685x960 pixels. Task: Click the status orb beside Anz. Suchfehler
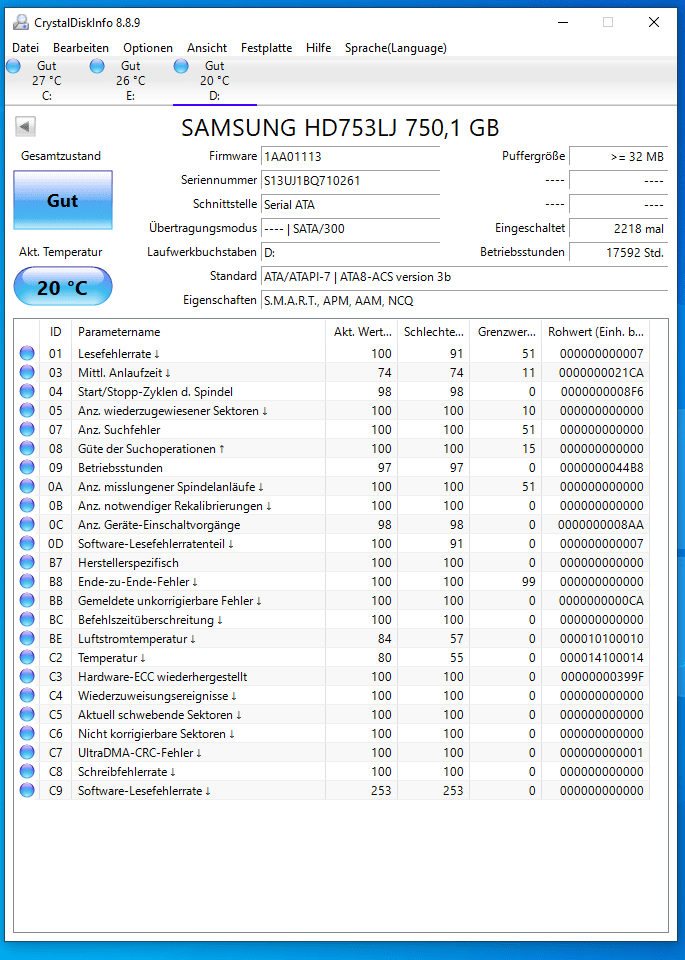point(27,429)
